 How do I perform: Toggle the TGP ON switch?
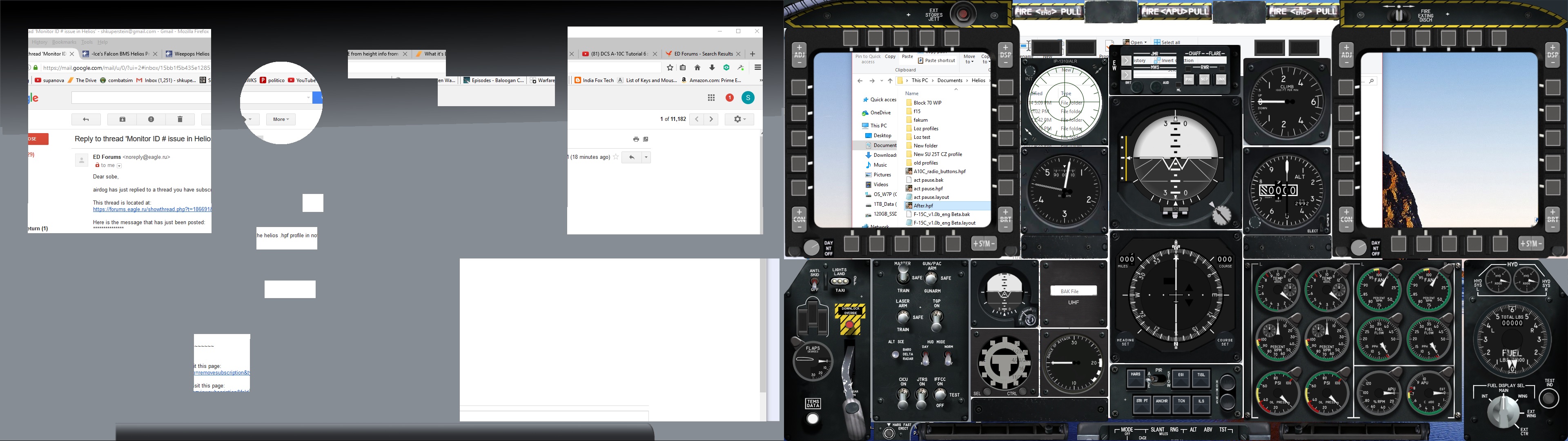[937, 320]
